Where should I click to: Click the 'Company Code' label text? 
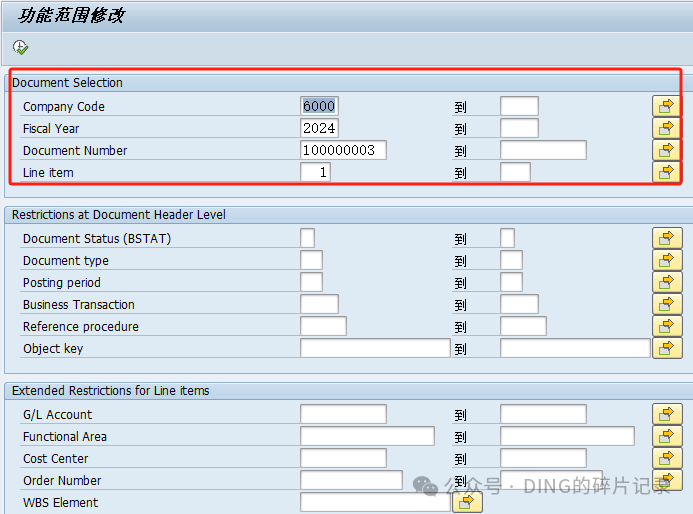click(64, 107)
